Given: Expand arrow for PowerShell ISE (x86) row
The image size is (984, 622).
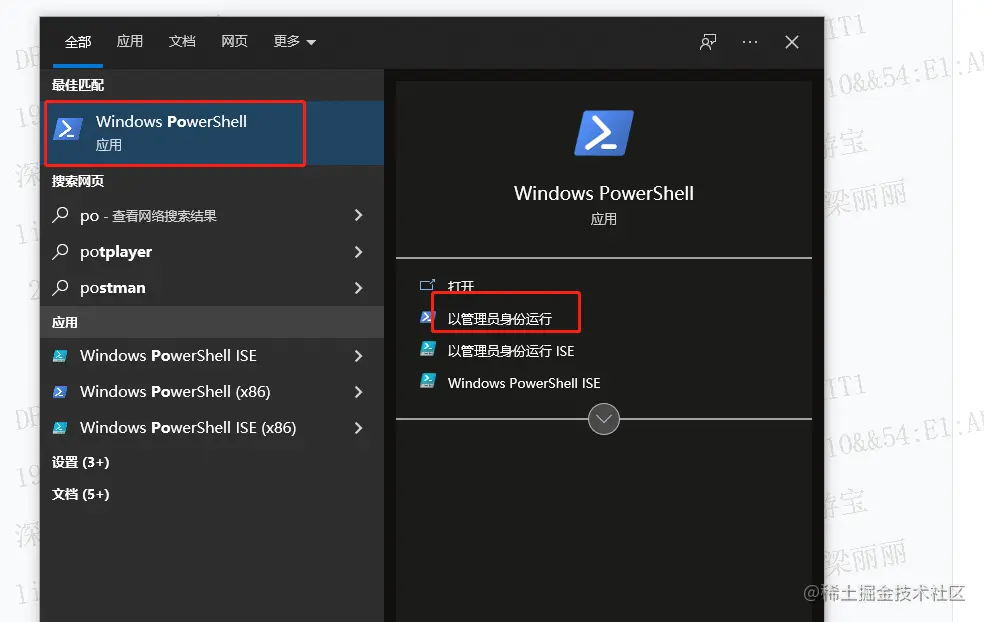Looking at the screenshot, I should point(358,427).
